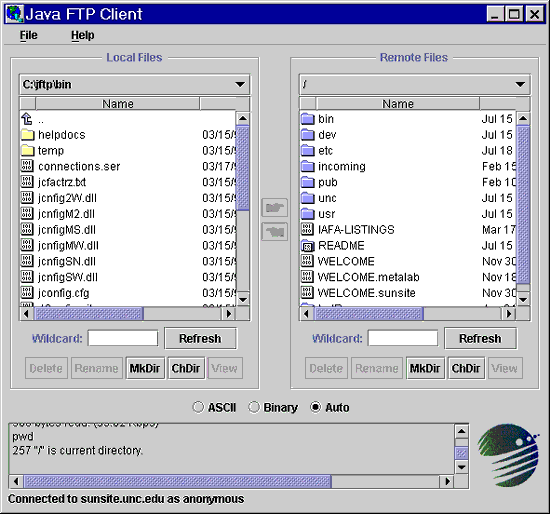Viewport: 550px width, 514px height.
Task: Click the local Name column header
Action: [x=118, y=104]
